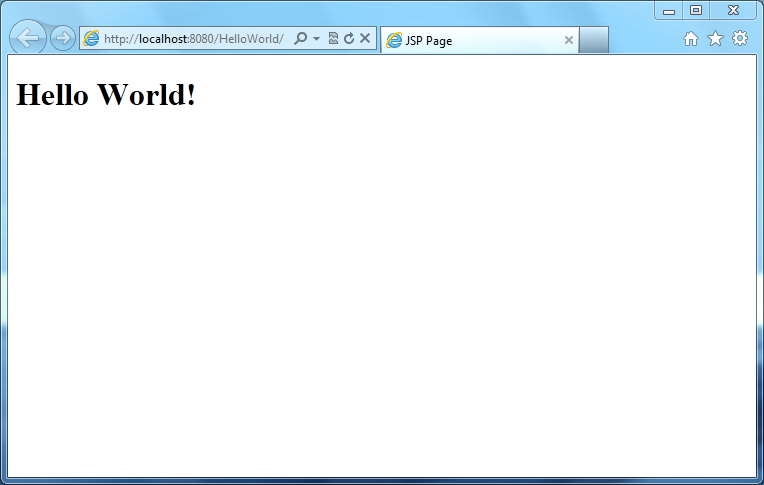Open the Home page icon
Viewport: 764px width, 485px height.
click(690, 38)
